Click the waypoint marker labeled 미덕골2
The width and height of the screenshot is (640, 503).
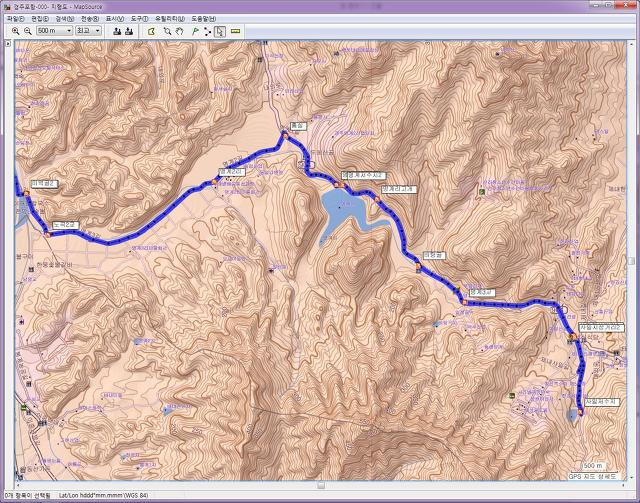27,193
